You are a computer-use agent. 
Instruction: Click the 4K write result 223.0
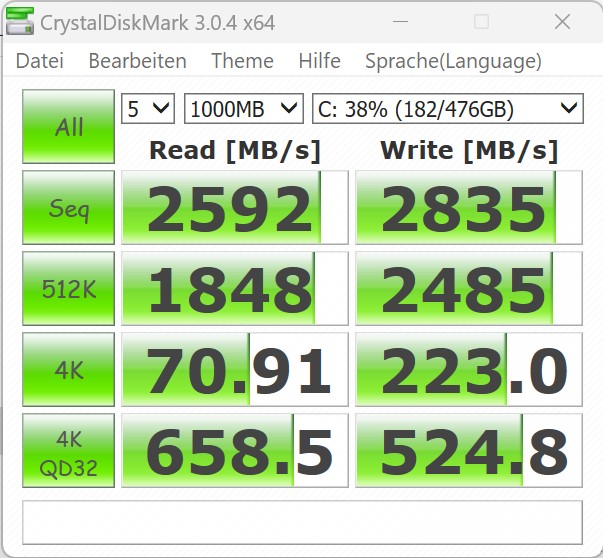pos(469,370)
